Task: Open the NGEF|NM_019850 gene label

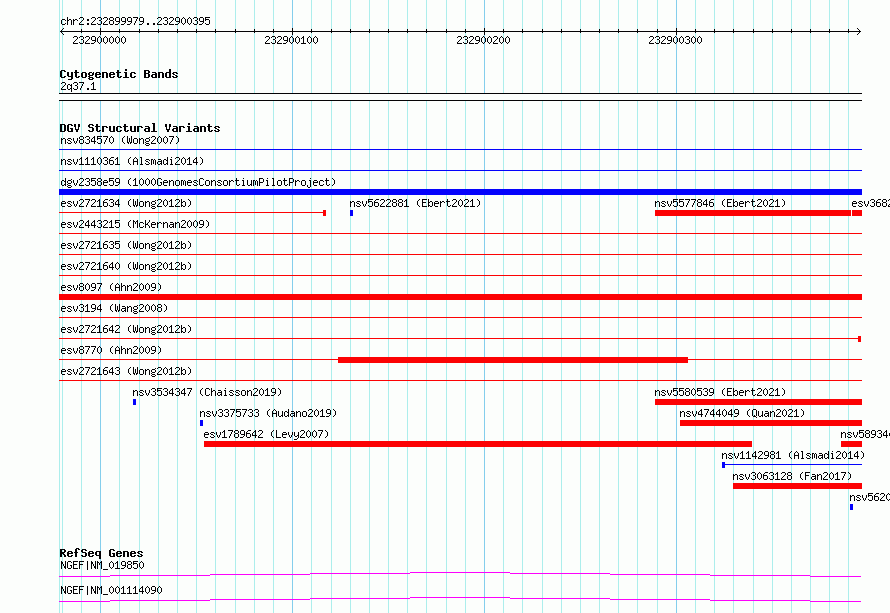Action: 102,565
